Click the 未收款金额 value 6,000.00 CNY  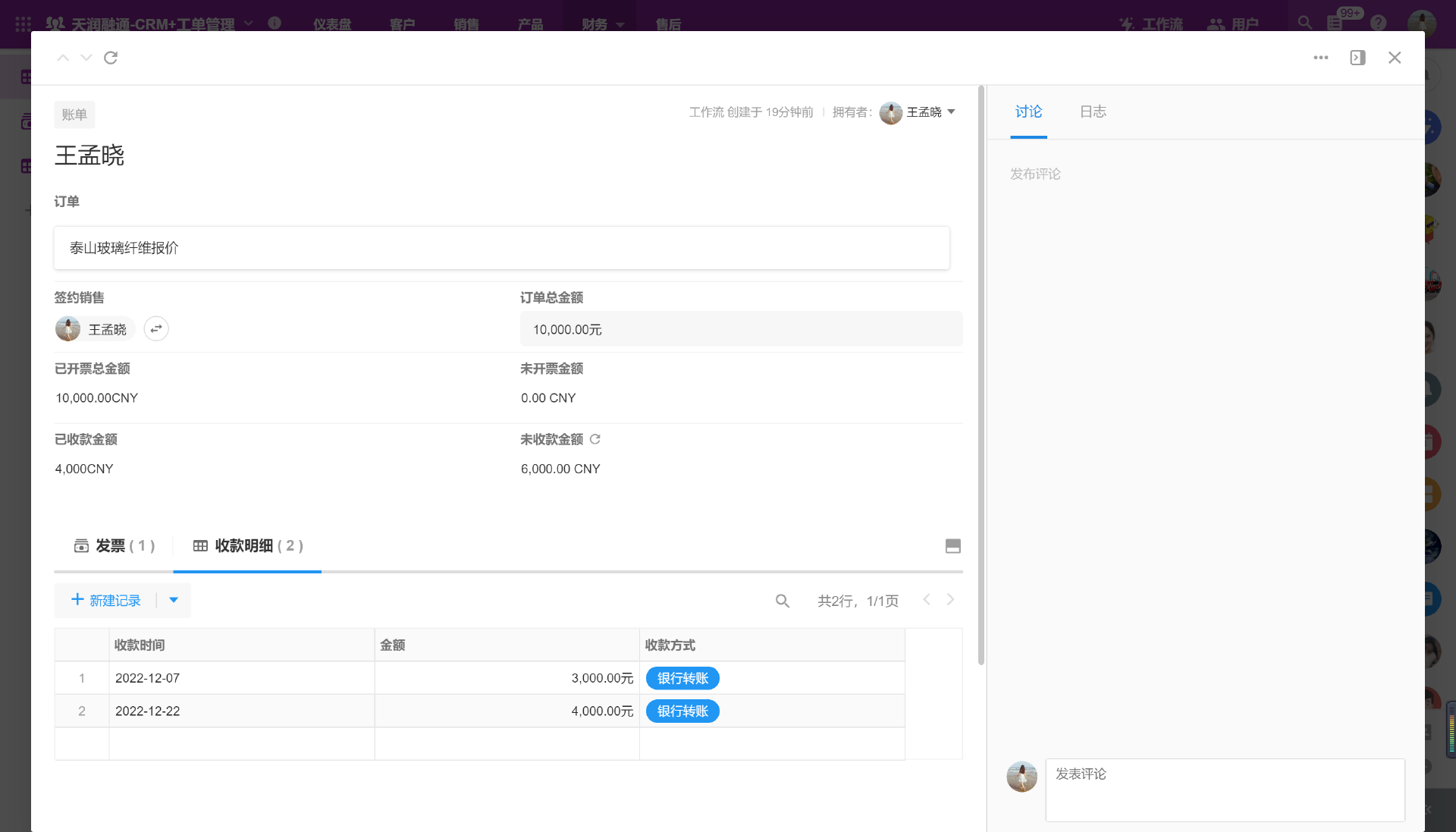560,469
